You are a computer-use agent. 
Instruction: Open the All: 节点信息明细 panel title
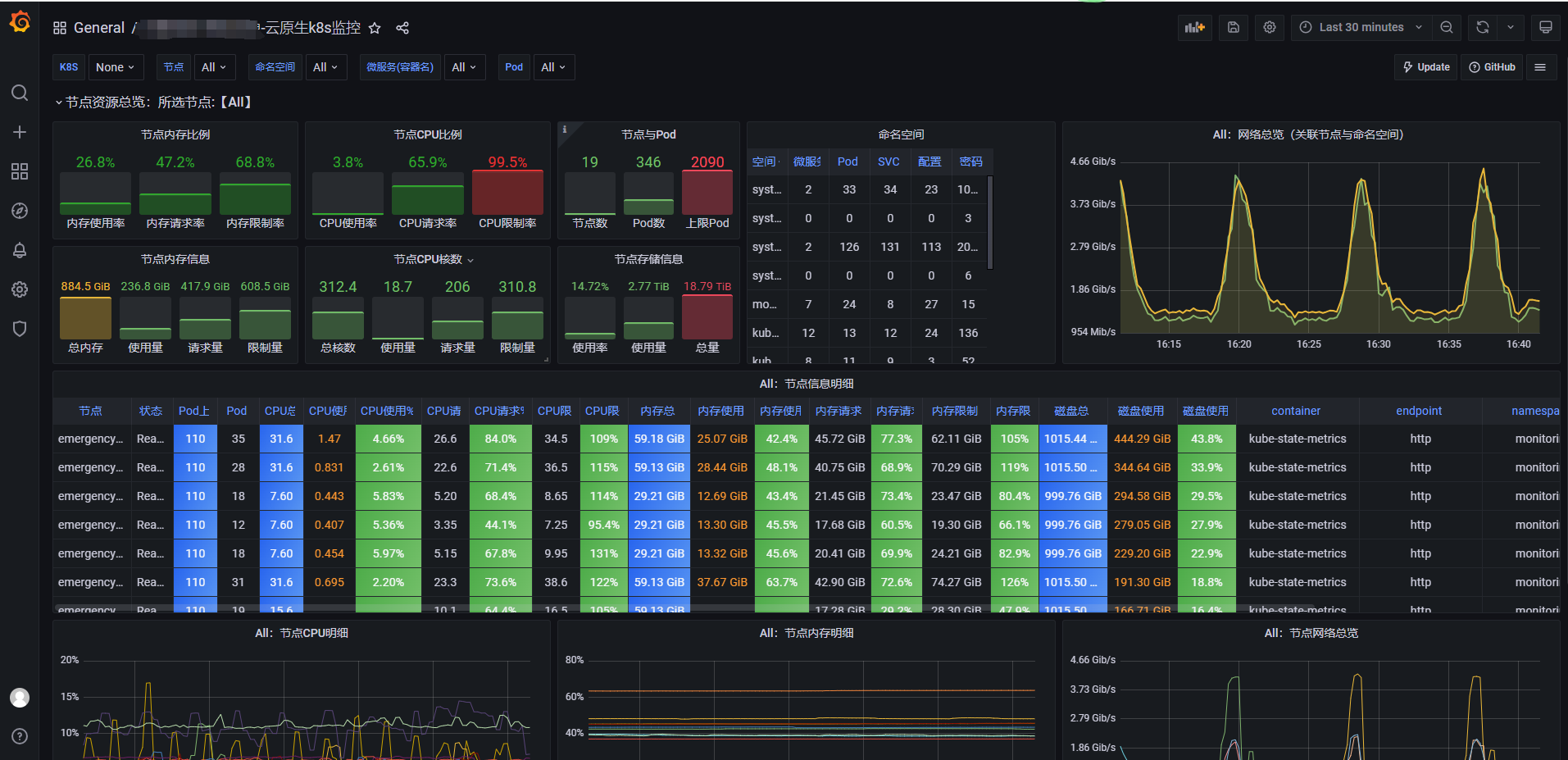click(807, 384)
